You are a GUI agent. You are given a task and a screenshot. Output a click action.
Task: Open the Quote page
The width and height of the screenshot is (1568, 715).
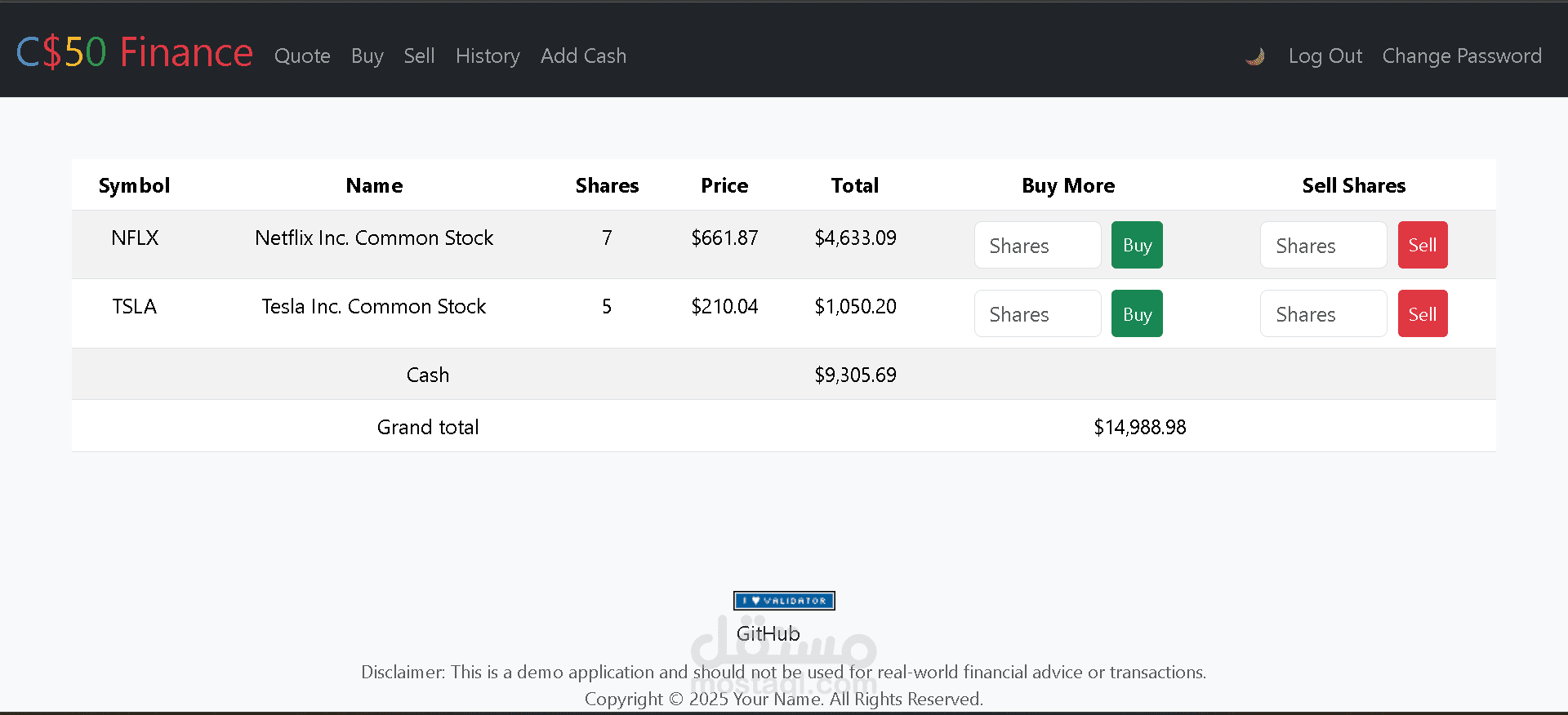[x=302, y=56]
